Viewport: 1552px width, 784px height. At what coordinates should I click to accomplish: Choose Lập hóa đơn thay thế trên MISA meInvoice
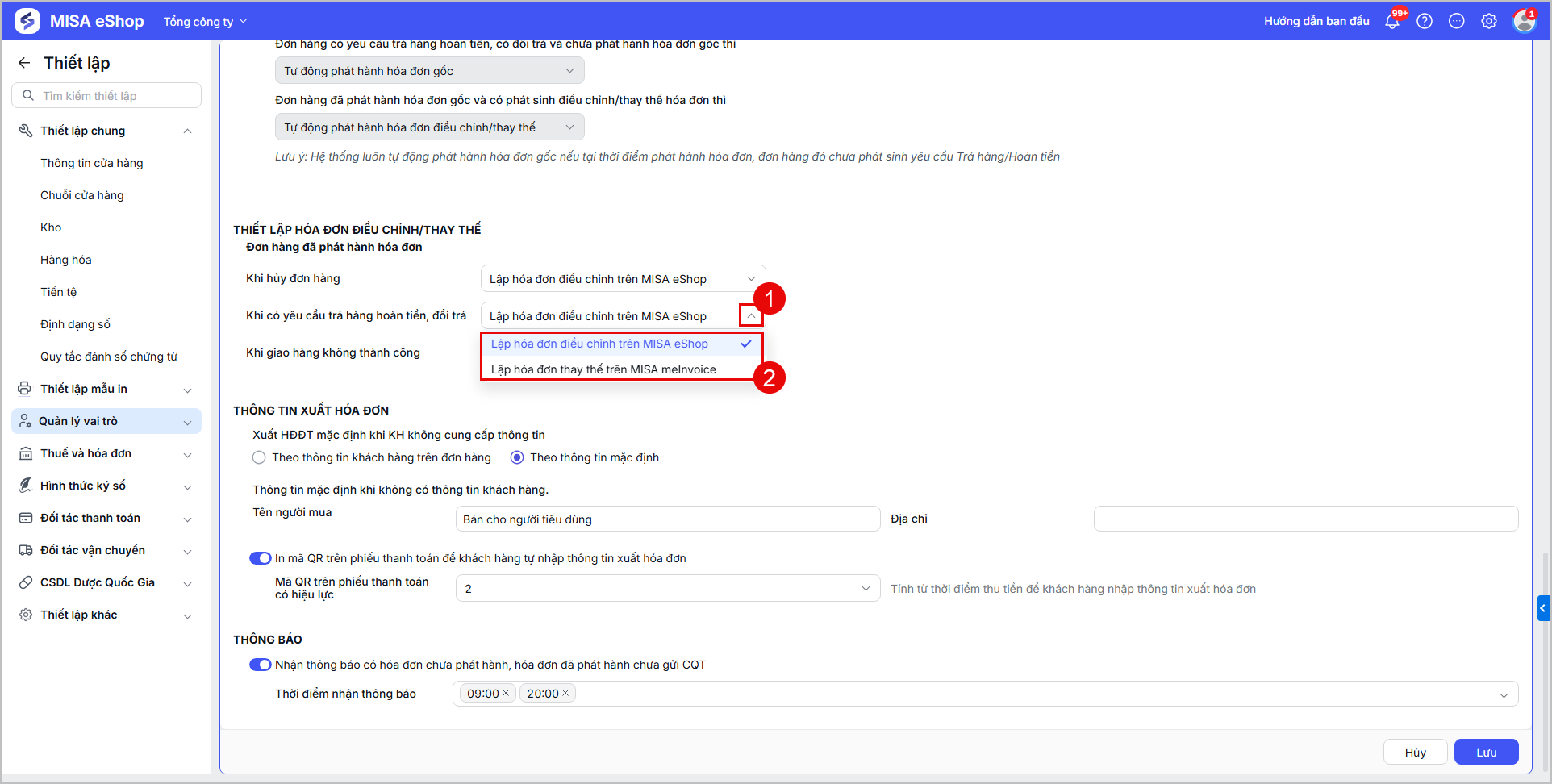[x=621, y=369]
